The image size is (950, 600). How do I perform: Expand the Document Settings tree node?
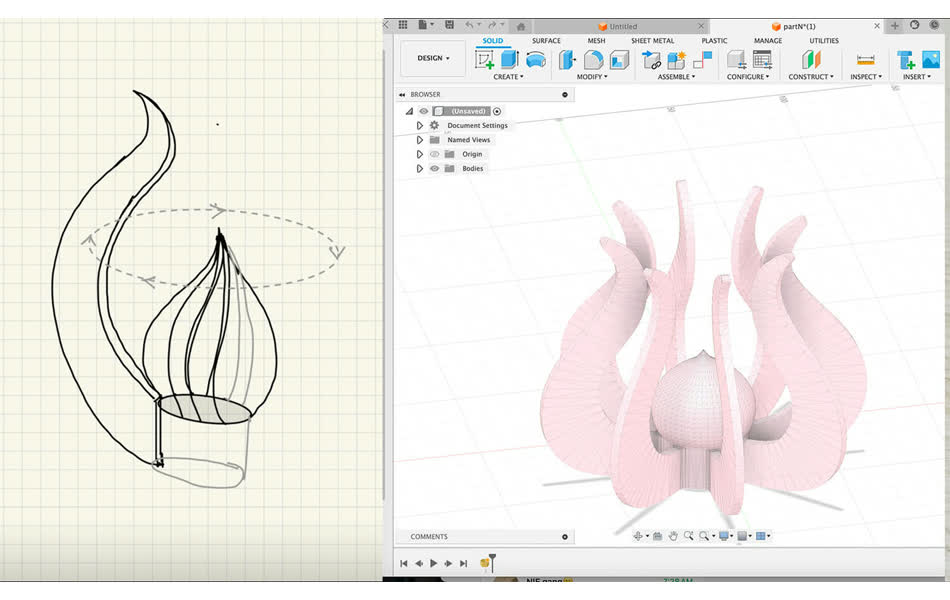[420, 126]
